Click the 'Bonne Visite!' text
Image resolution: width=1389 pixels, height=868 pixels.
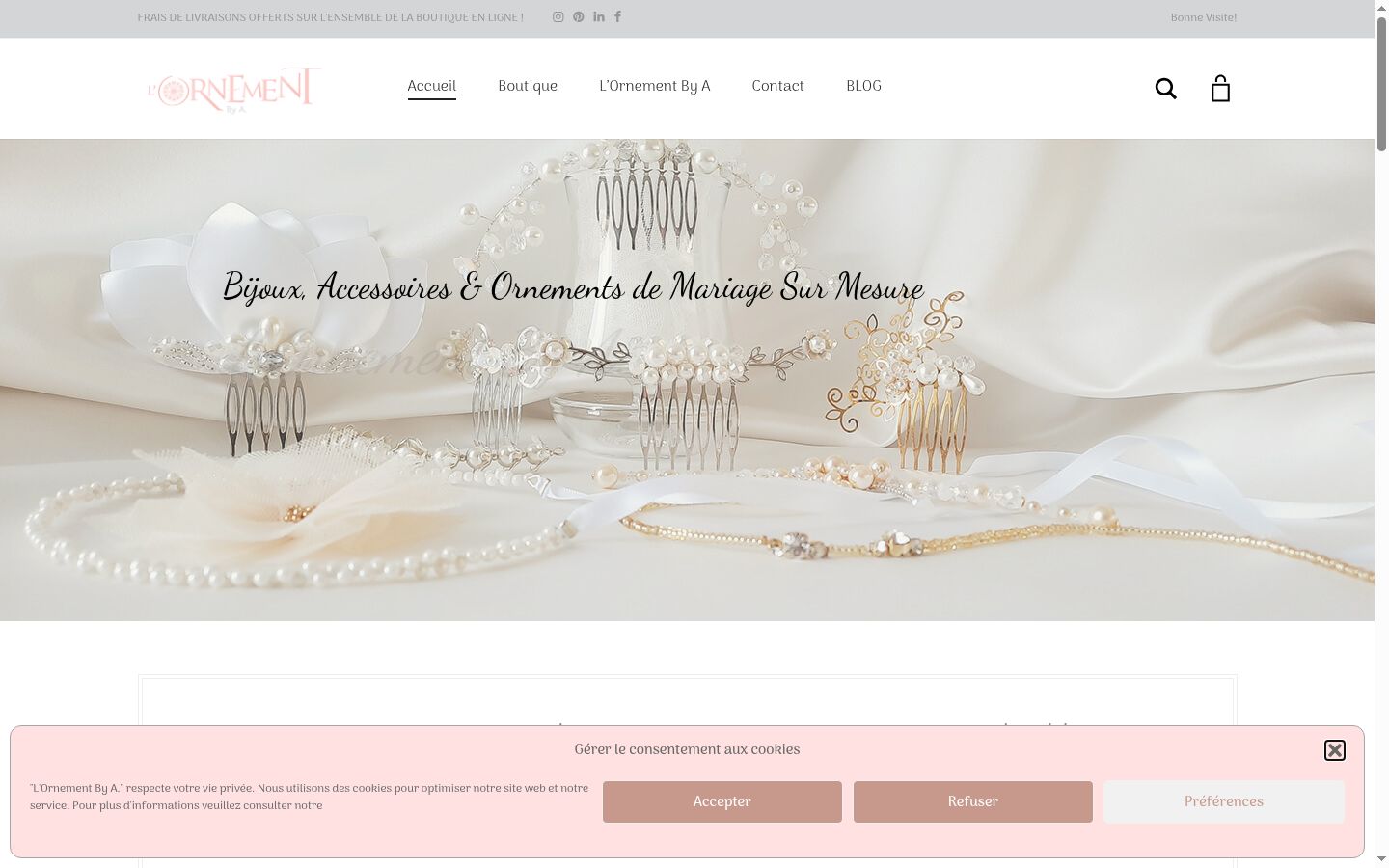tap(1203, 17)
